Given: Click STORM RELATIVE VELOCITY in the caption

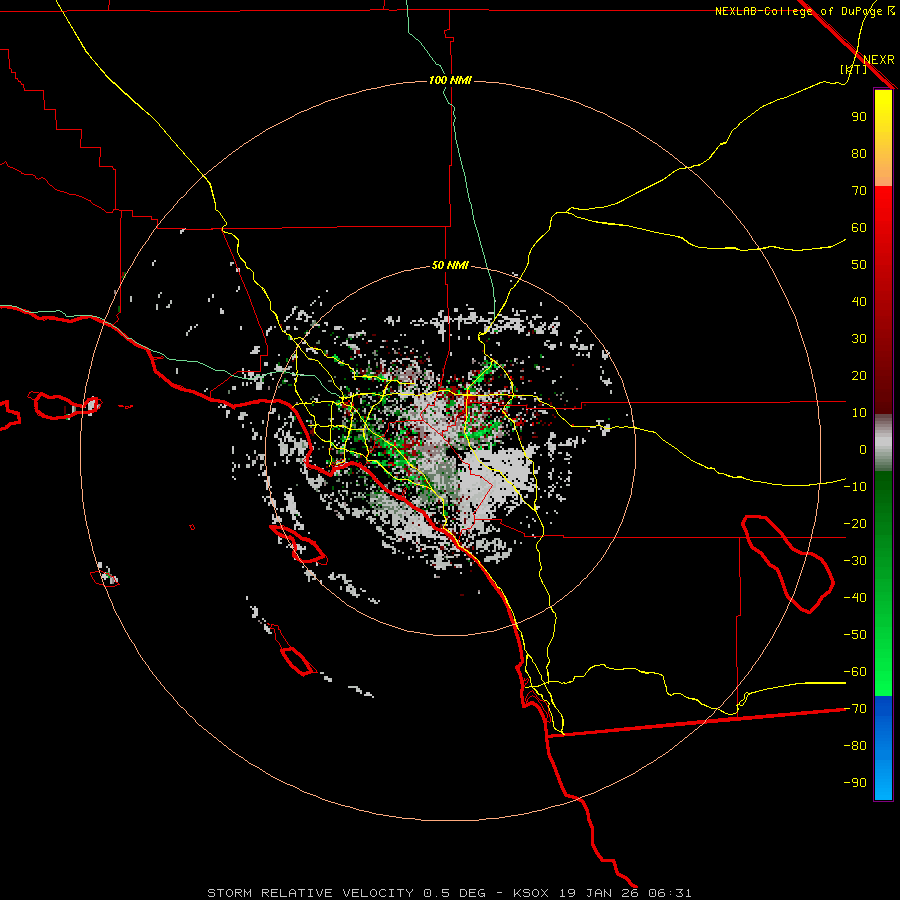Looking at the screenshot, I should pos(310,893).
